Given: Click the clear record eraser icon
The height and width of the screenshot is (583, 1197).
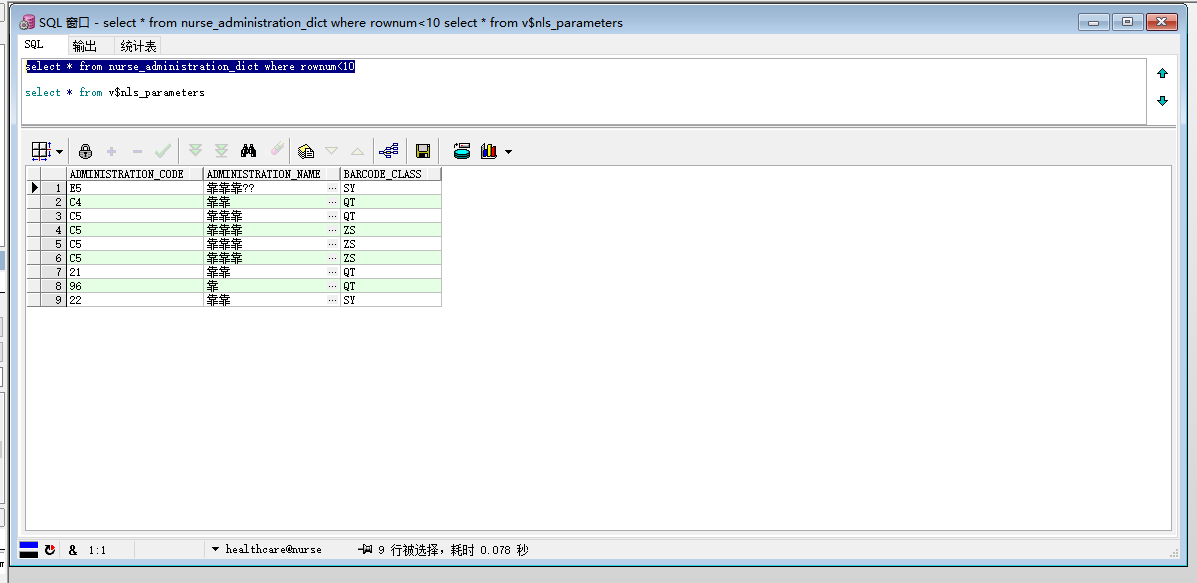Looking at the screenshot, I should 276,150.
